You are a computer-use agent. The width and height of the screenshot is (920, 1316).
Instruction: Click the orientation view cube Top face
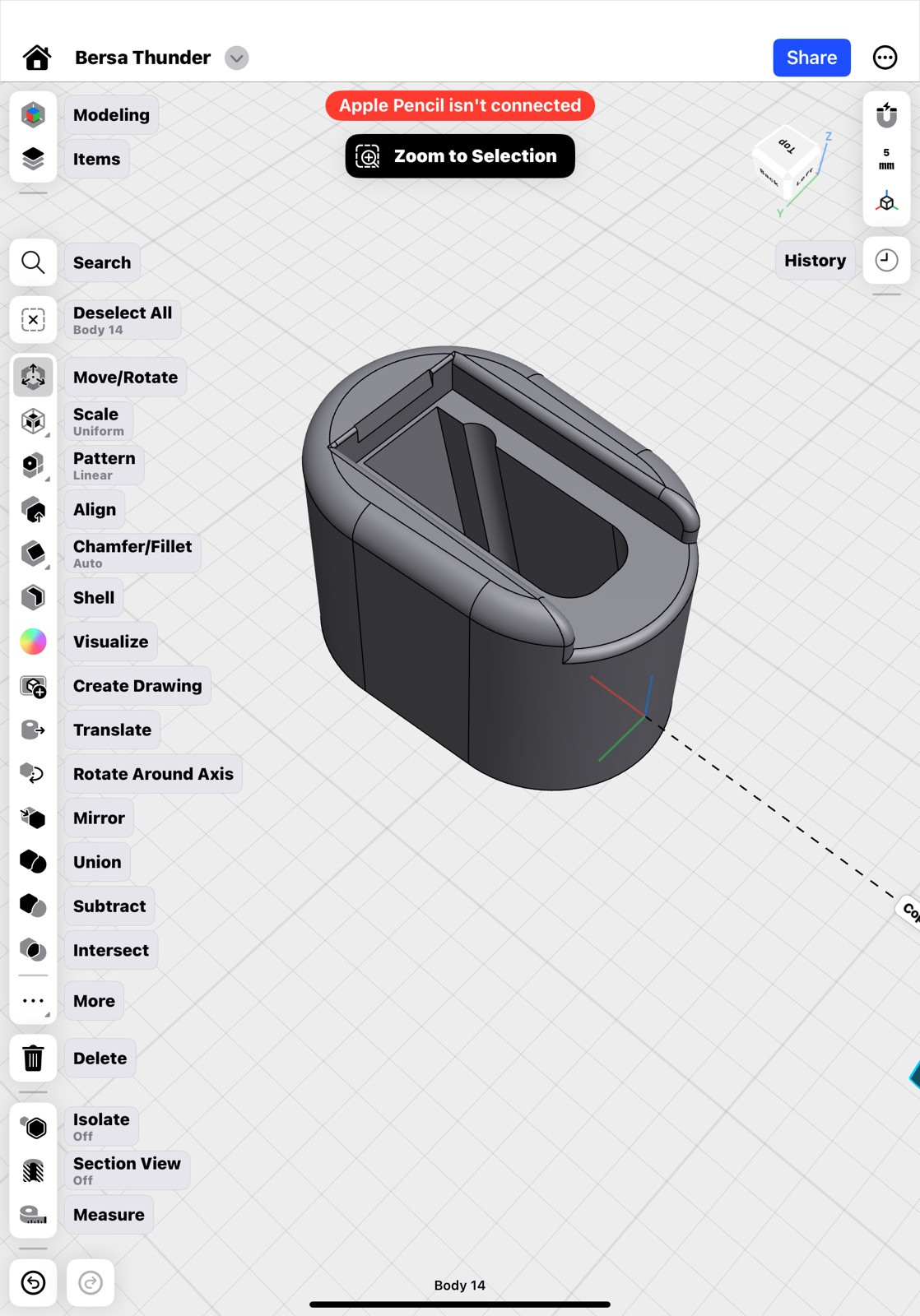click(x=788, y=146)
